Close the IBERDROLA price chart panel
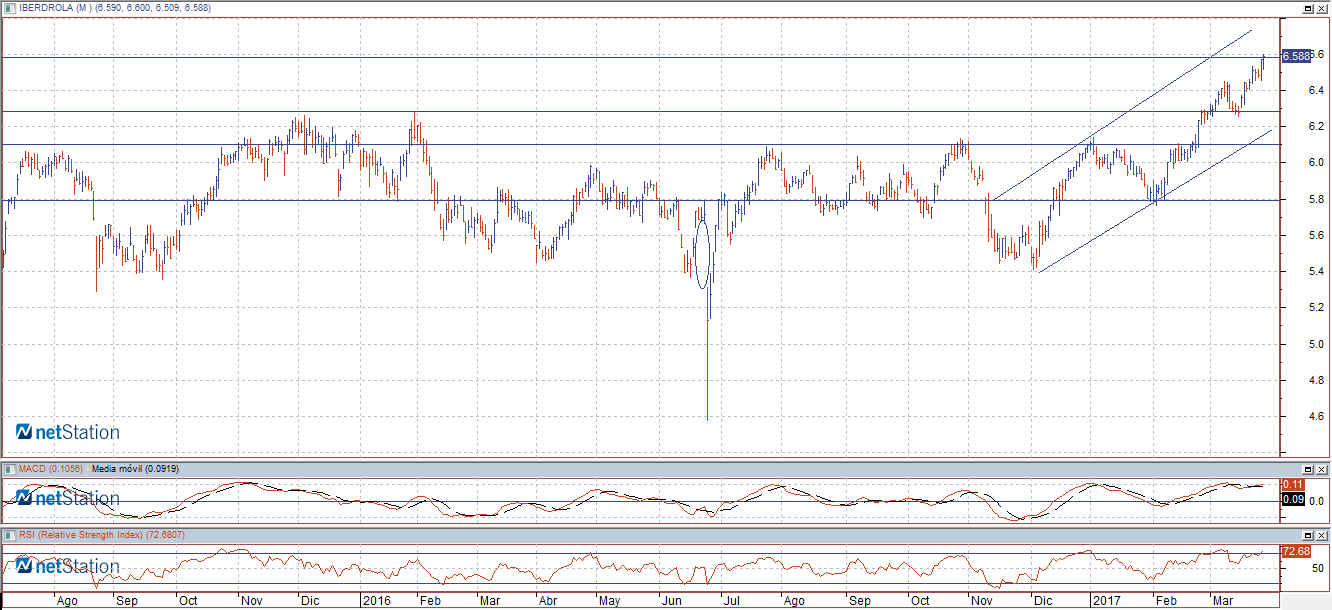 tap(1322, 7)
